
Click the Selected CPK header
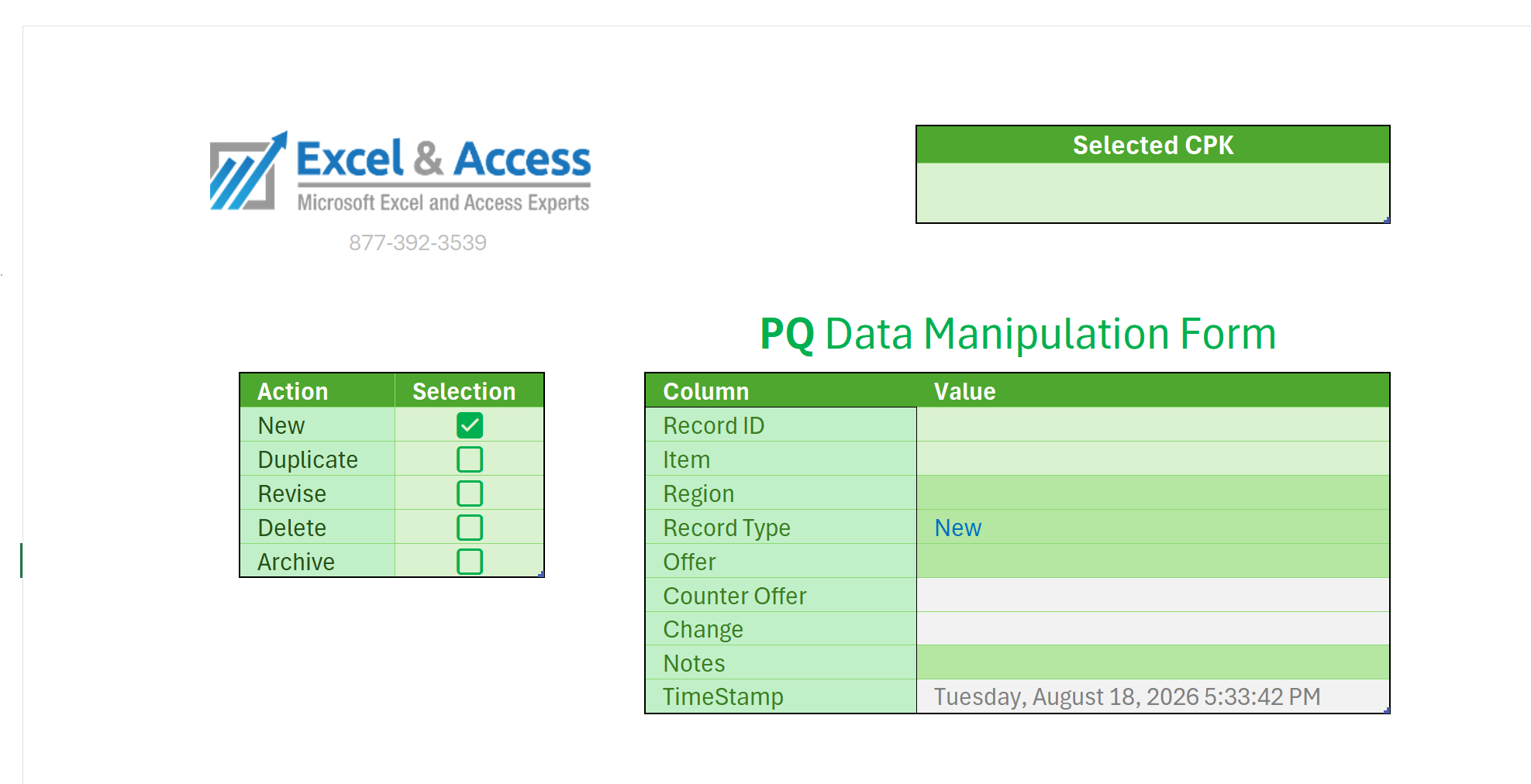pos(1153,145)
